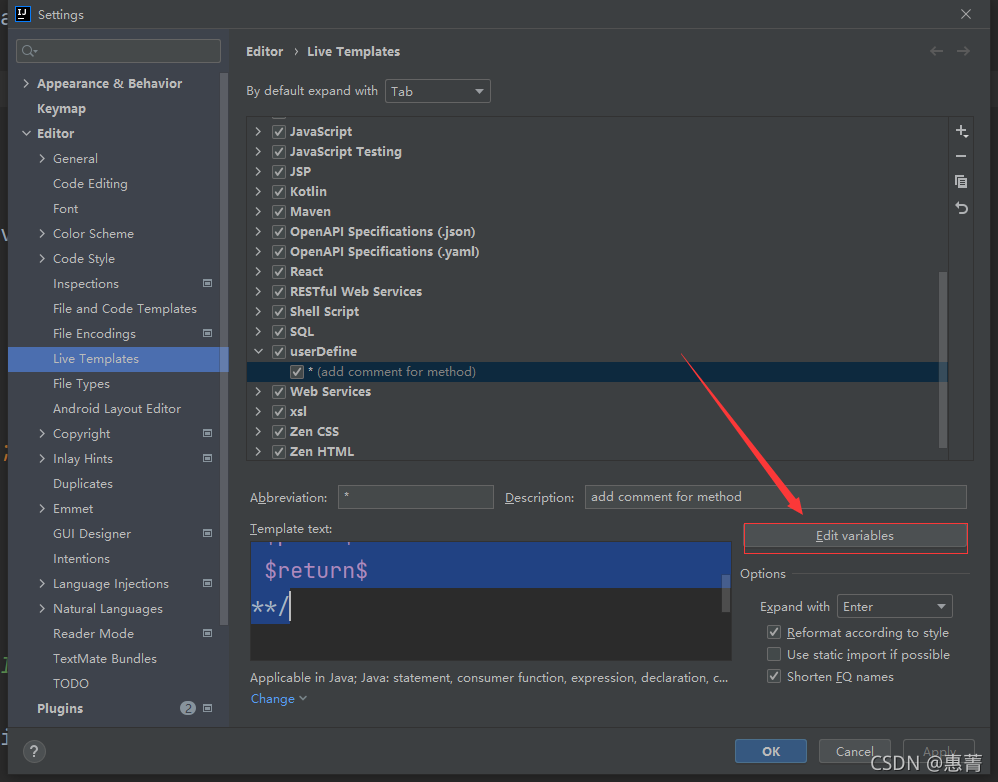The width and height of the screenshot is (998, 782).
Task: Click the project-level icon beside Language Injections
Action: click(207, 583)
